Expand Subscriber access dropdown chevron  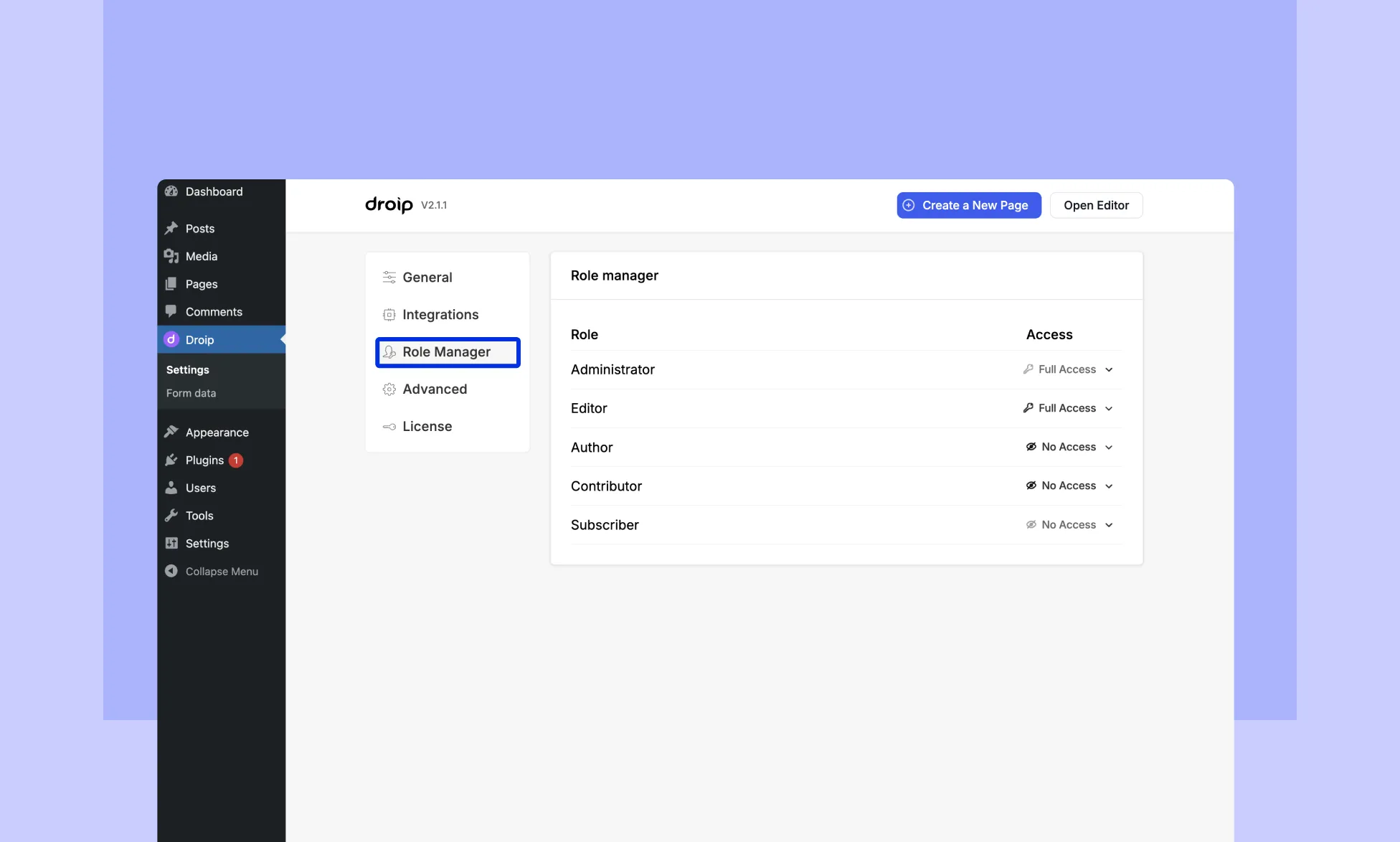[1109, 525]
